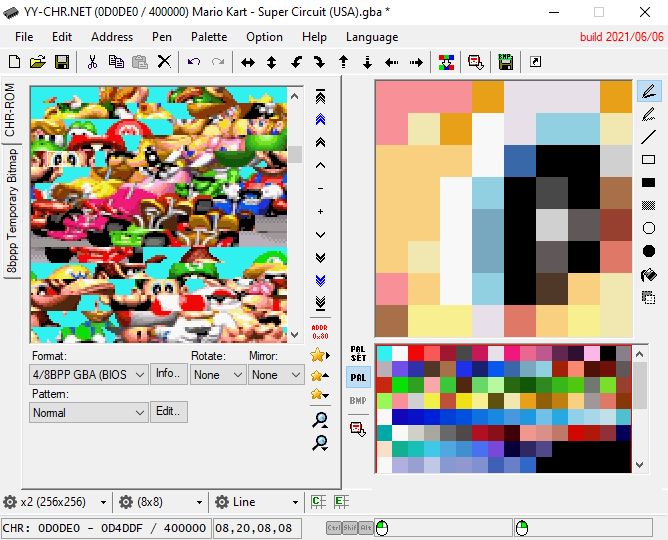Open the Language menu
This screenshot has width=668, height=540.
point(372,37)
